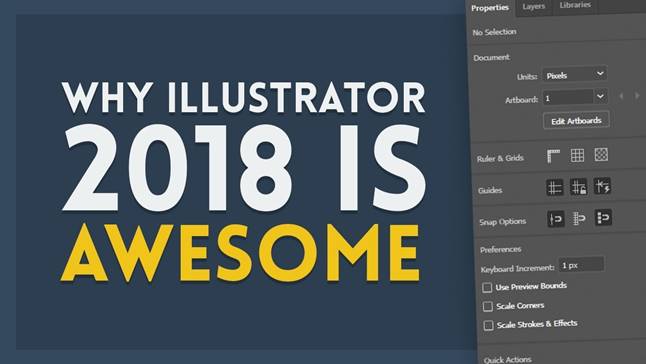Lock guides icon with padlock
Viewport: 646px width, 364px height.
pyautogui.click(x=579, y=187)
